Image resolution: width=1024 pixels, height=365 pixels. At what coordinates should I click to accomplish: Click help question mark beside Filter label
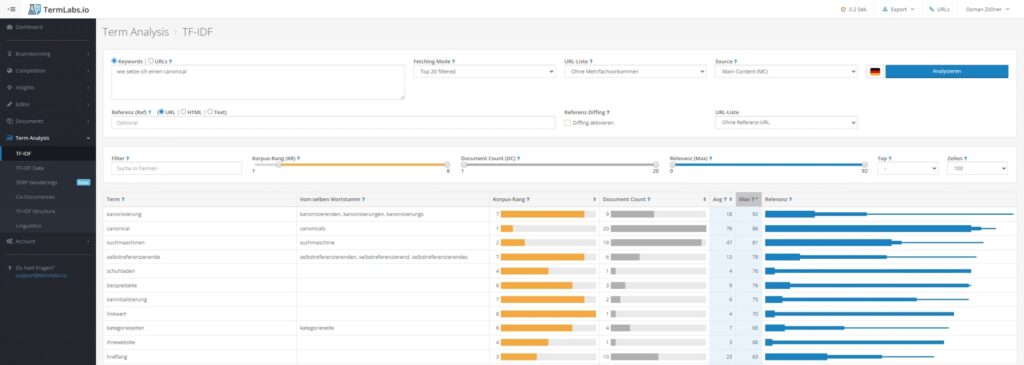pos(127,158)
